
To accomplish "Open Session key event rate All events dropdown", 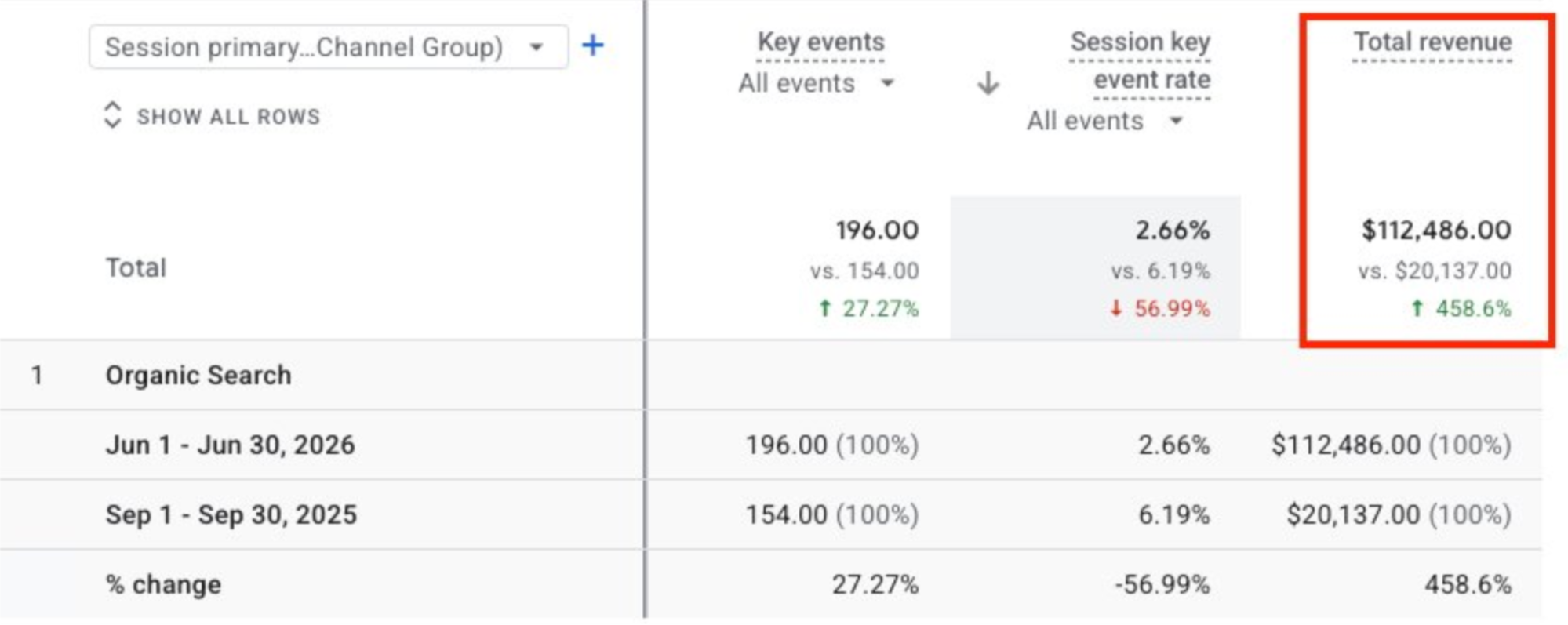I will tap(1104, 121).
